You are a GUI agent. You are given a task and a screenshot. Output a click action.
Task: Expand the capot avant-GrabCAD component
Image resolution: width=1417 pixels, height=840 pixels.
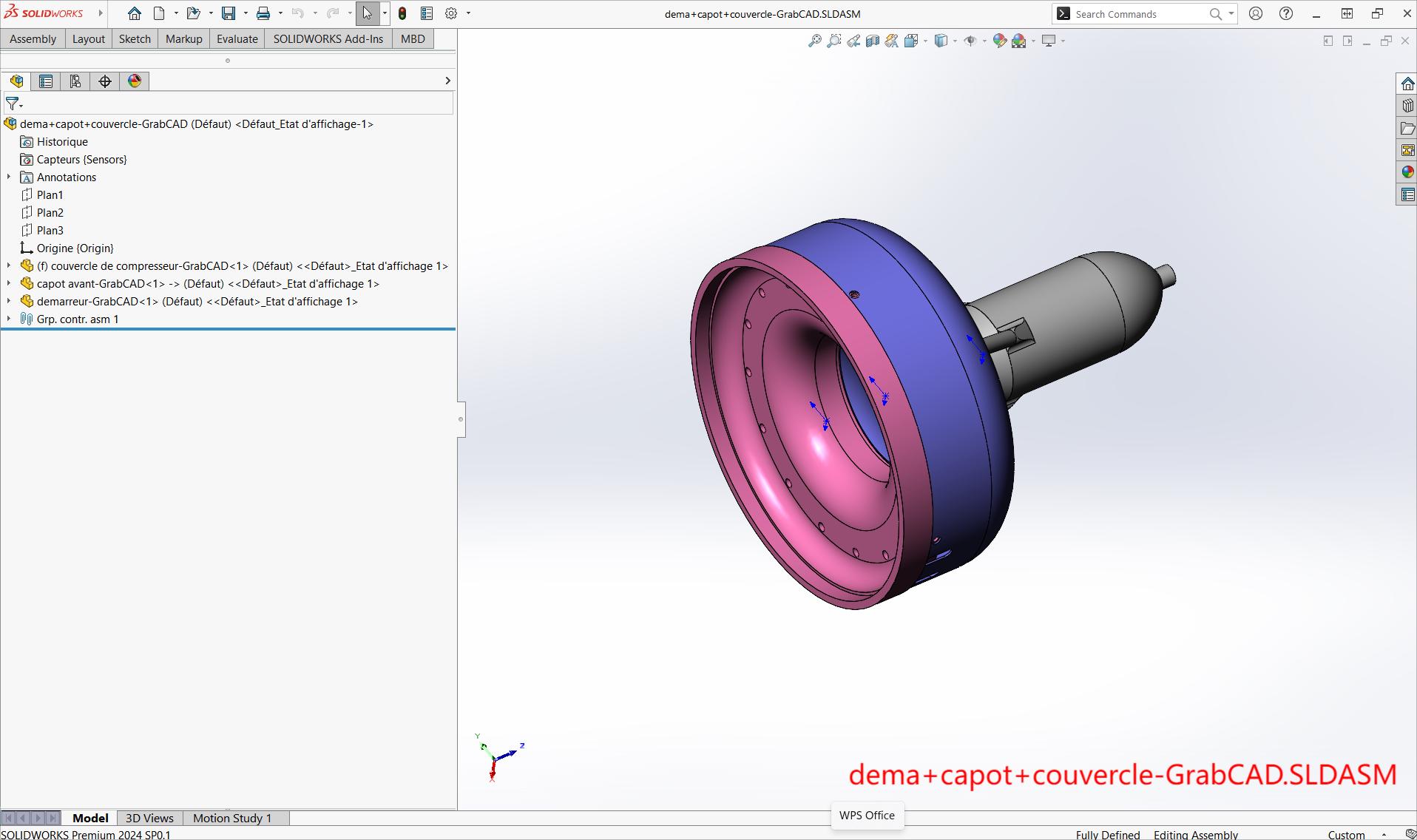point(9,284)
